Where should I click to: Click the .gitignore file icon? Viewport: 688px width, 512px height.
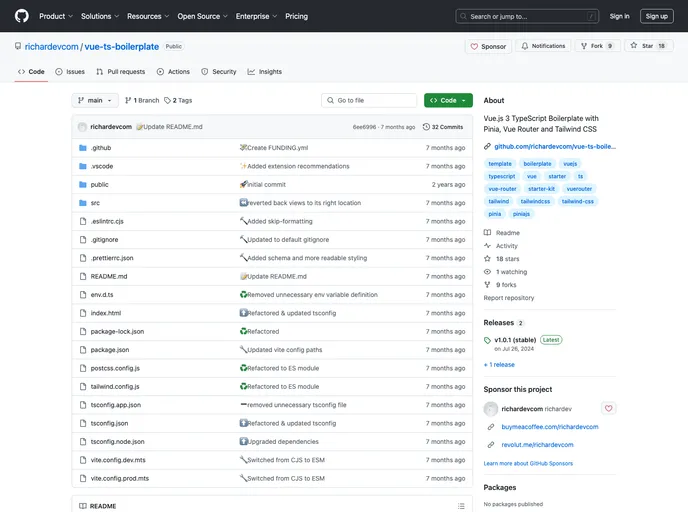pyautogui.click(x=82, y=240)
